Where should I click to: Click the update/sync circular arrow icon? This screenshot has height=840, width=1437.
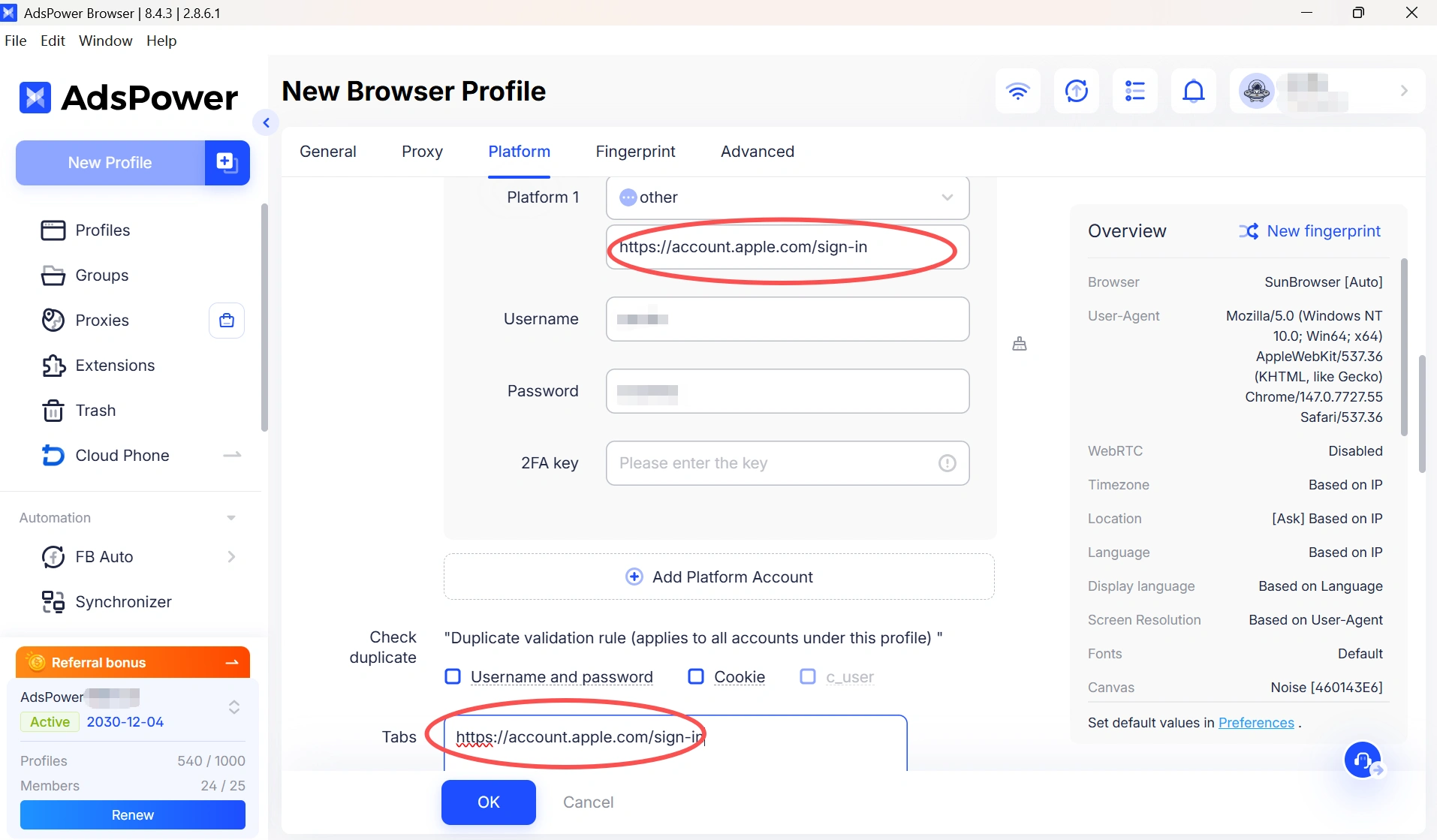pyautogui.click(x=1077, y=91)
